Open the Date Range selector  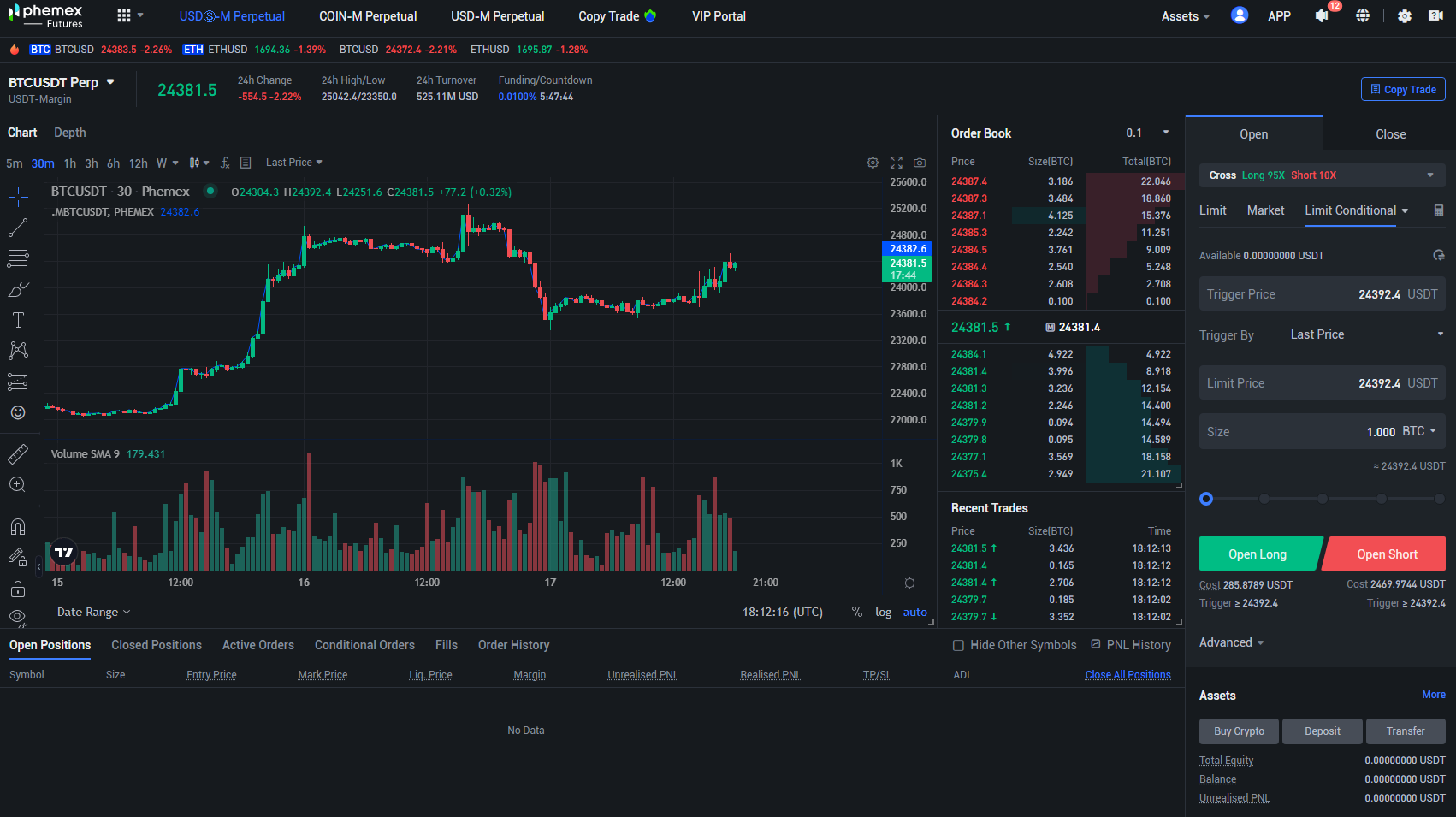click(94, 612)
